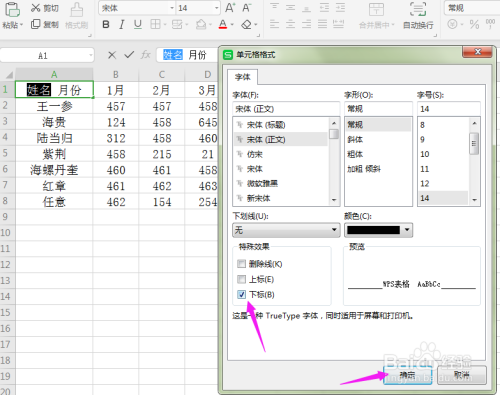This screenshot has width=500, height=395.
Task: Open the Name Box dropdown arrow
Action: coord(91,55)
